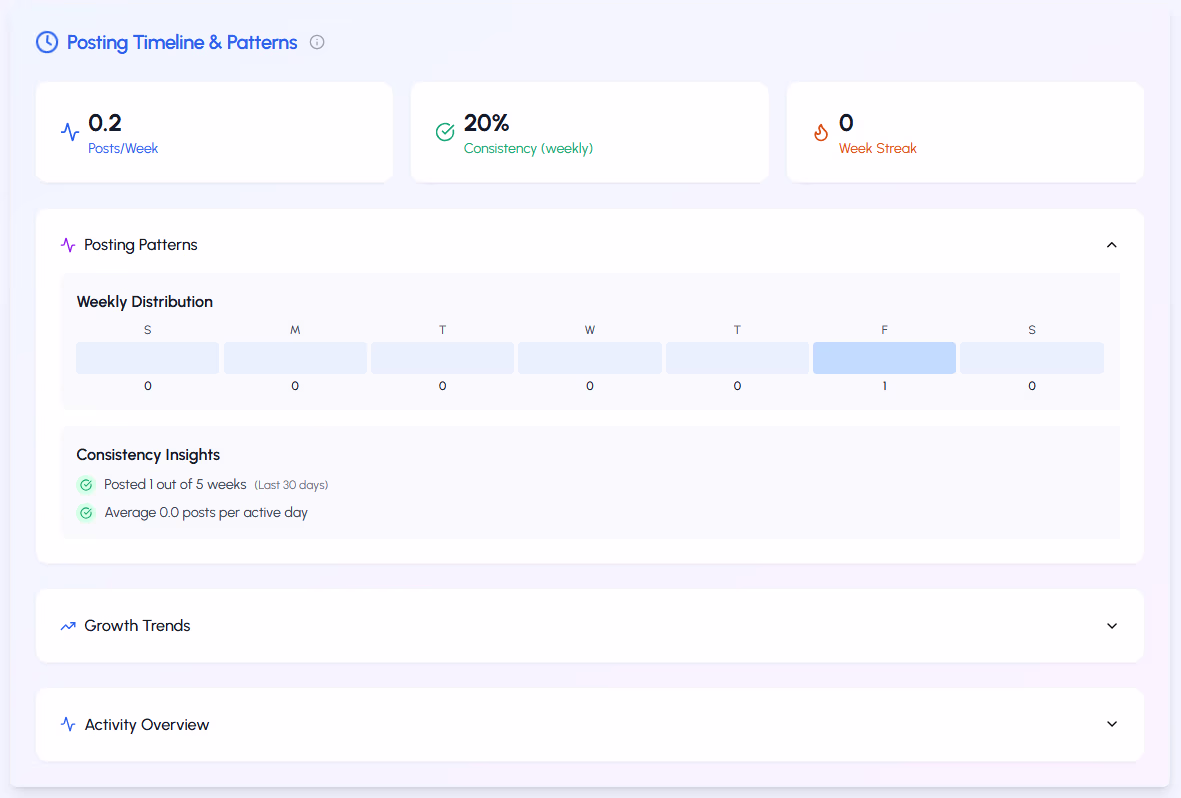The image size is (1181, 798).
Task: Click the info icon next to title
Action: coord(317,42)
